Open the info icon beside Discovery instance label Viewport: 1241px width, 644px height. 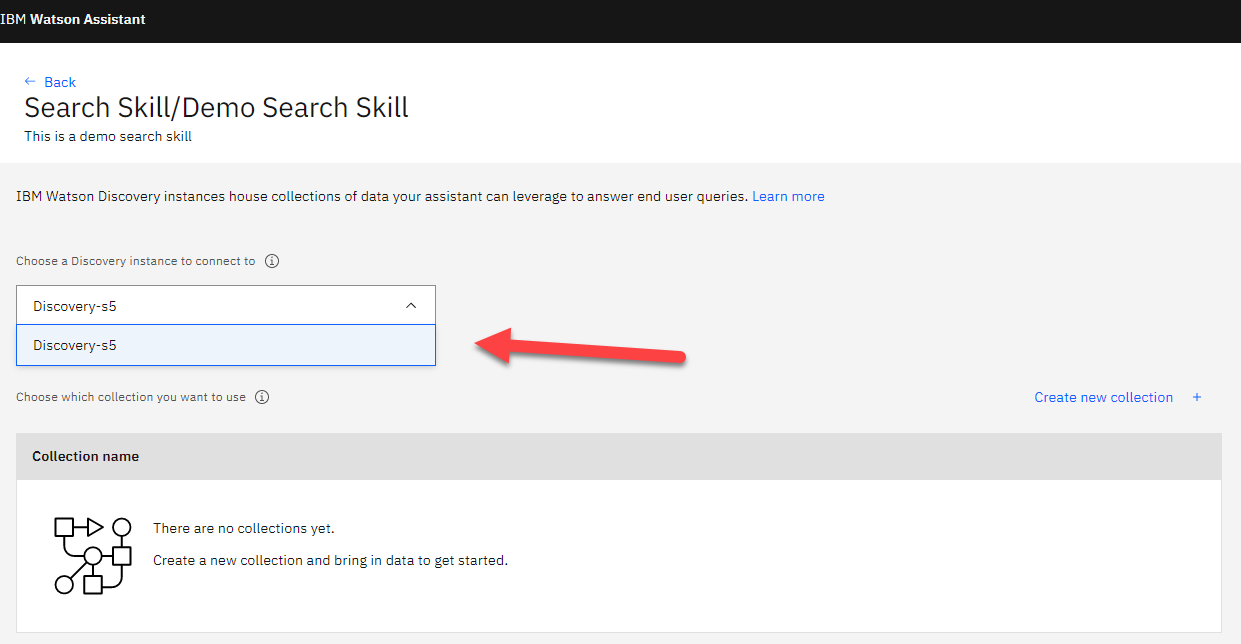(x=272, y=261)
